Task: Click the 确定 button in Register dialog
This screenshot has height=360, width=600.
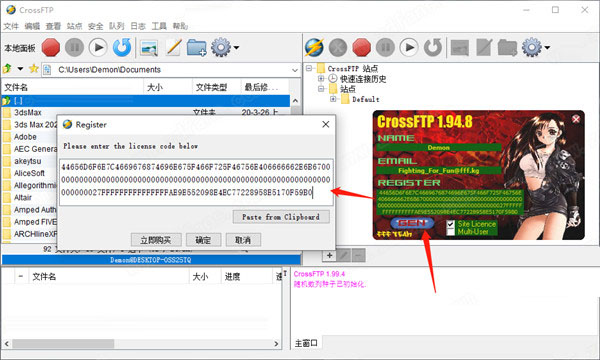Action: (203, 240)
